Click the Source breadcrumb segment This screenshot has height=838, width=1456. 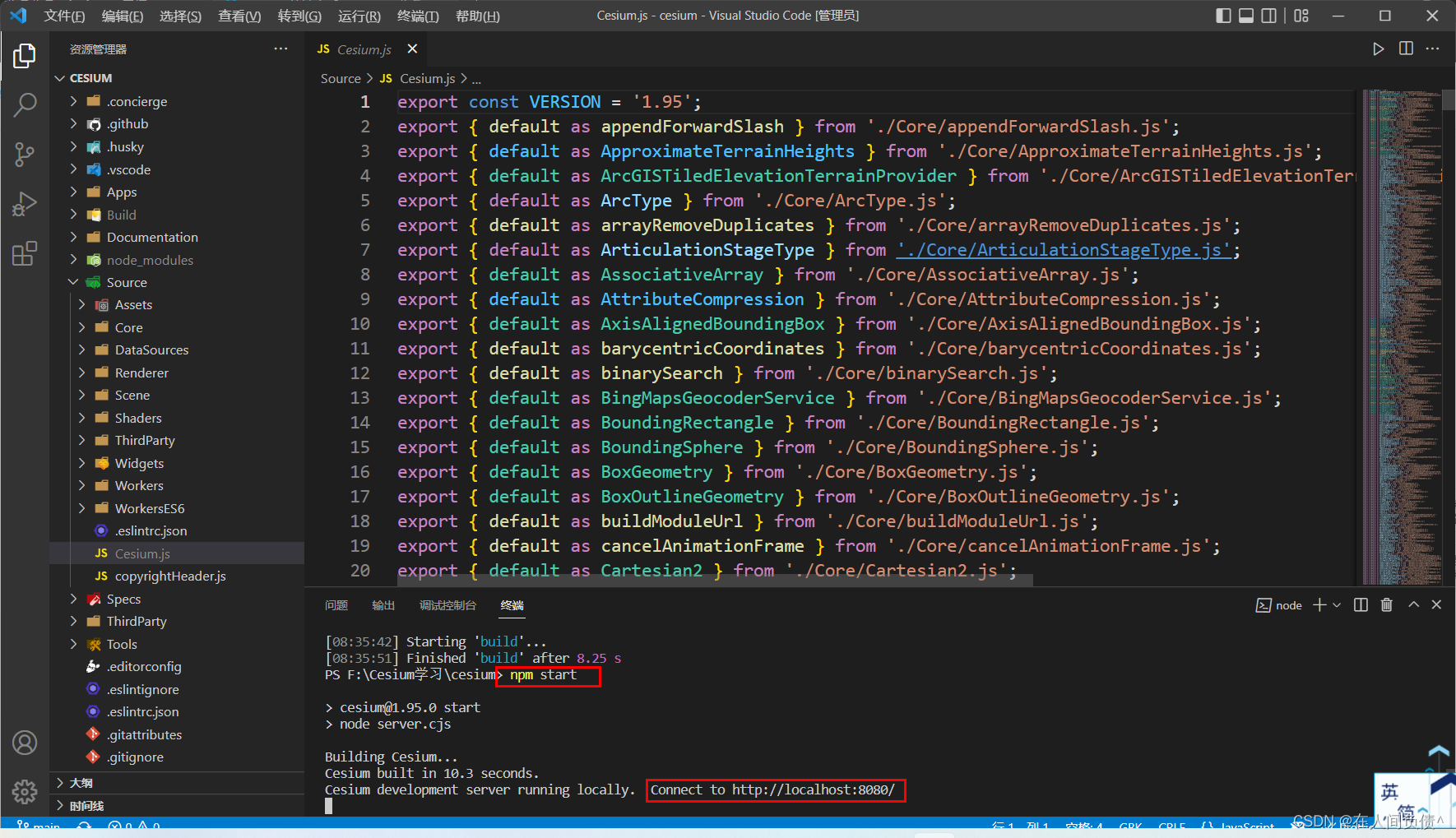coord(341,78)
